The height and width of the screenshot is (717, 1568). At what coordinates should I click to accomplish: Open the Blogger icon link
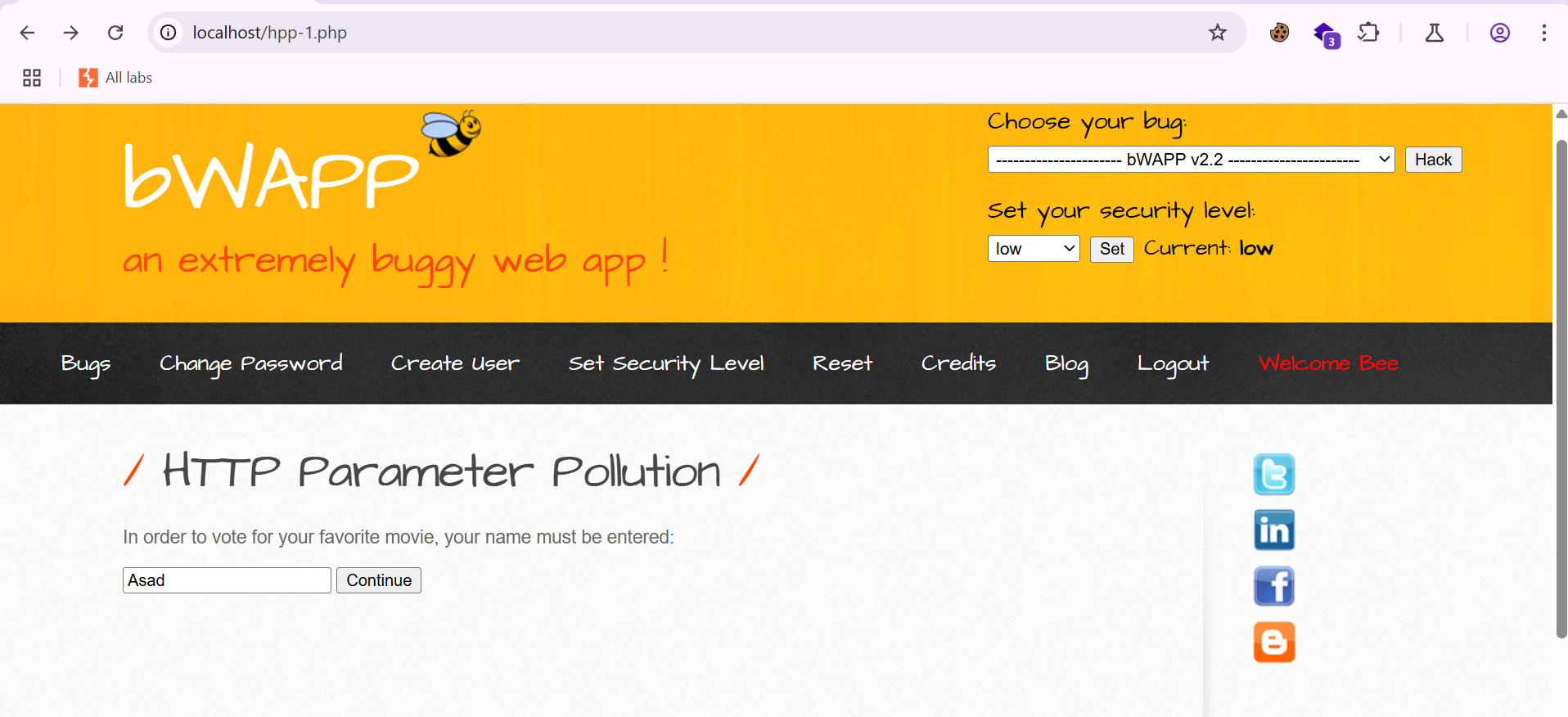click(1273, 642)
